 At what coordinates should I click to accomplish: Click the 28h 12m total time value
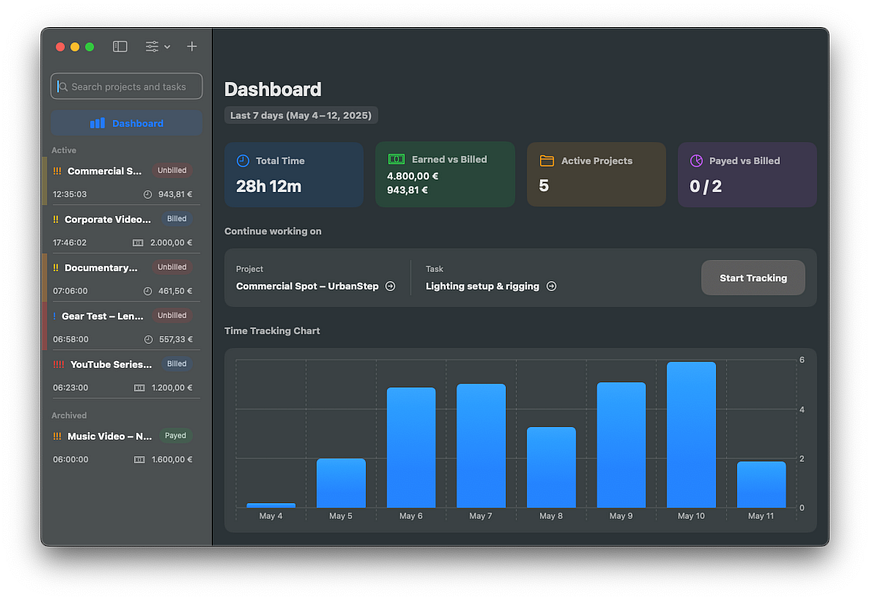[x=269, y=186]
